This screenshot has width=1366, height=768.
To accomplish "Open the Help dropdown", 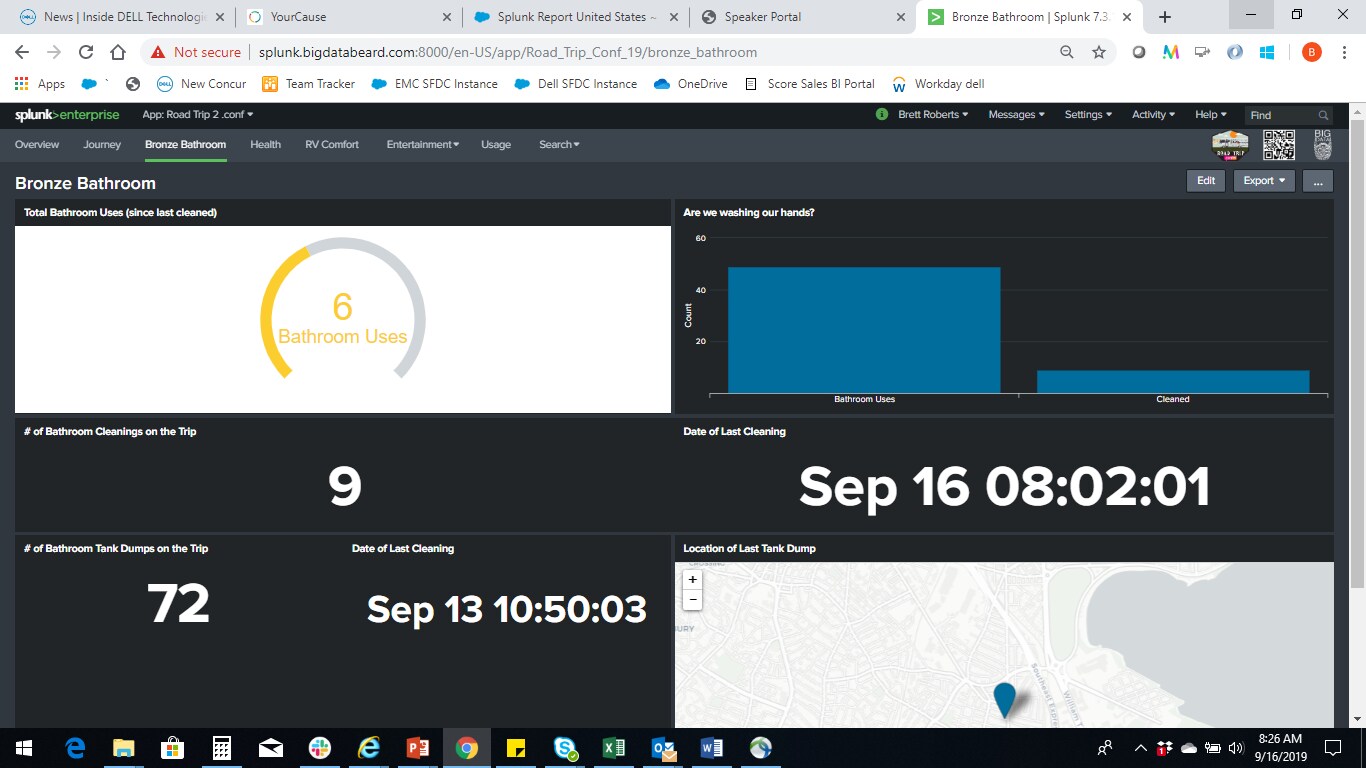I will tap(1211, 115).
